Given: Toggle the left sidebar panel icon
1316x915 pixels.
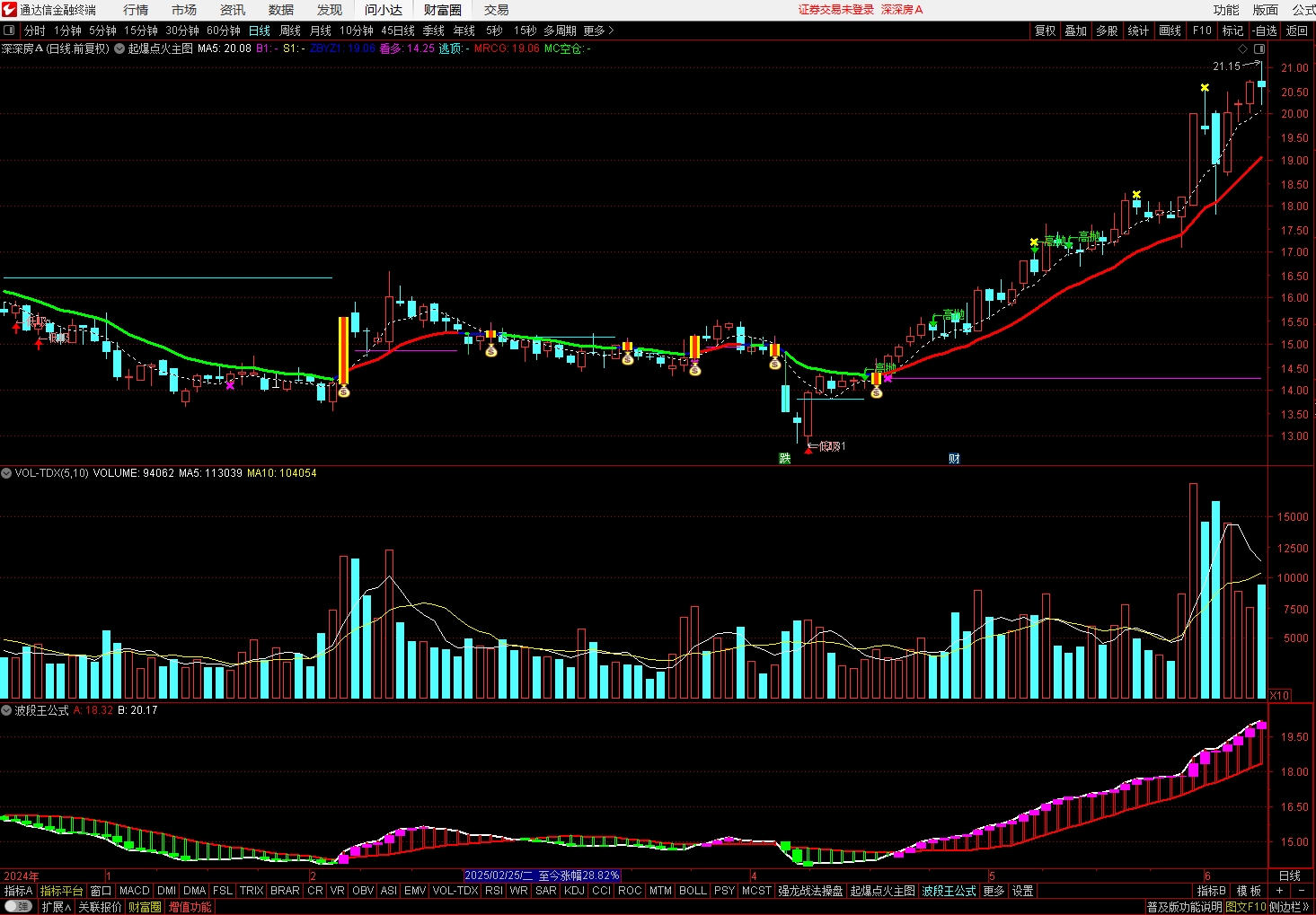Looking at the screenshot, I should [9, 31].
